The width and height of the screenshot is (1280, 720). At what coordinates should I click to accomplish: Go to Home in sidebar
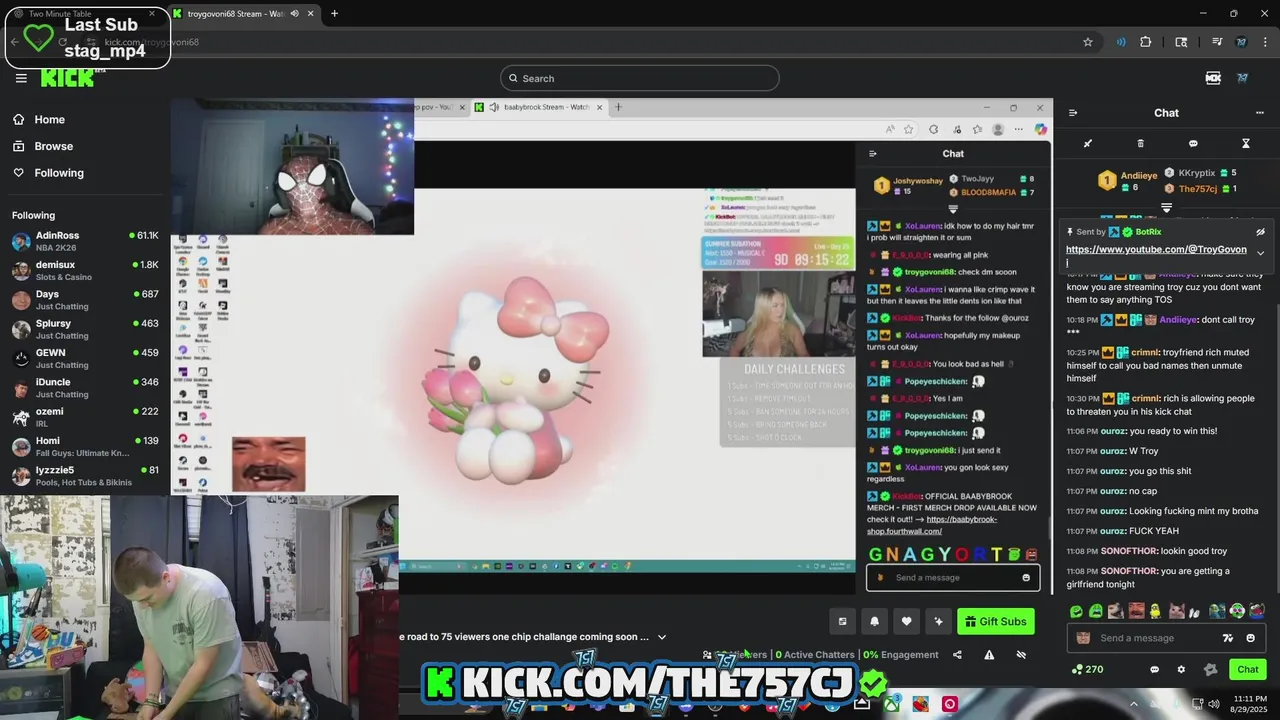tap(40, 120)
